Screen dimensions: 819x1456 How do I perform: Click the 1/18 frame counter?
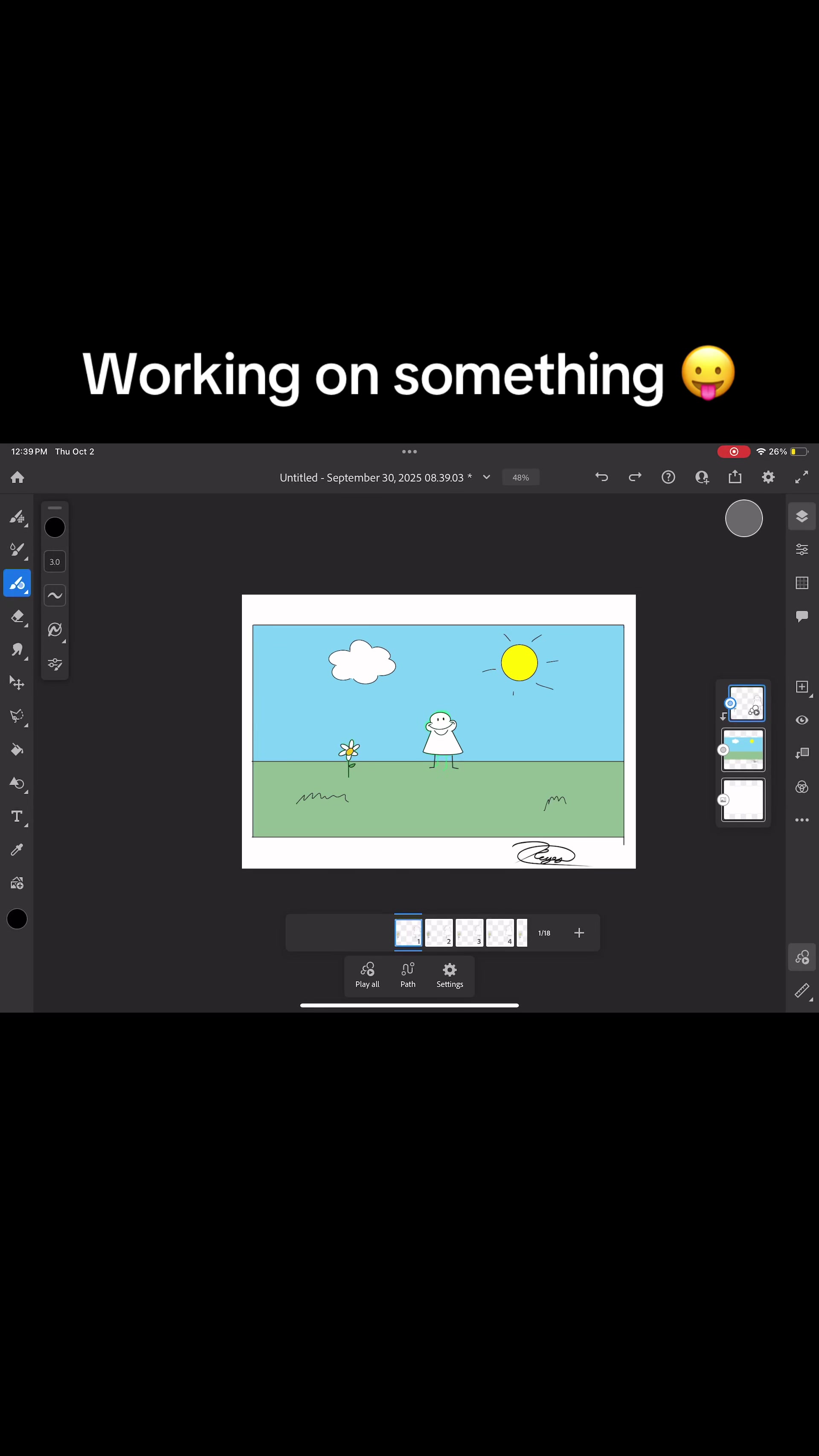tap(544, 933)
